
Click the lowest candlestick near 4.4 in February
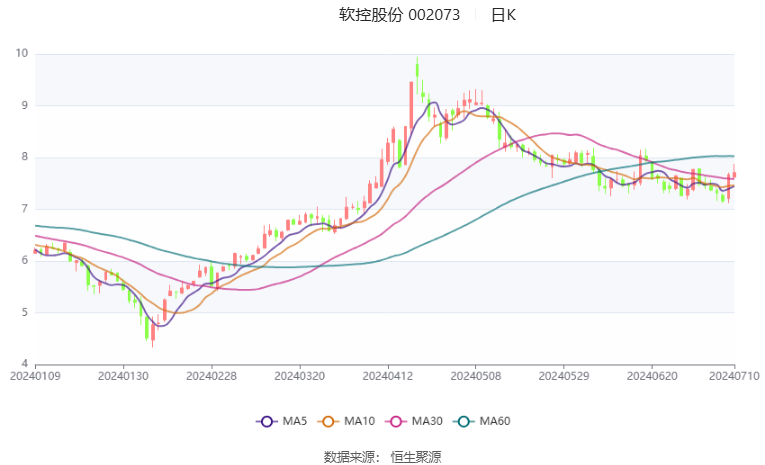point(153,332)
